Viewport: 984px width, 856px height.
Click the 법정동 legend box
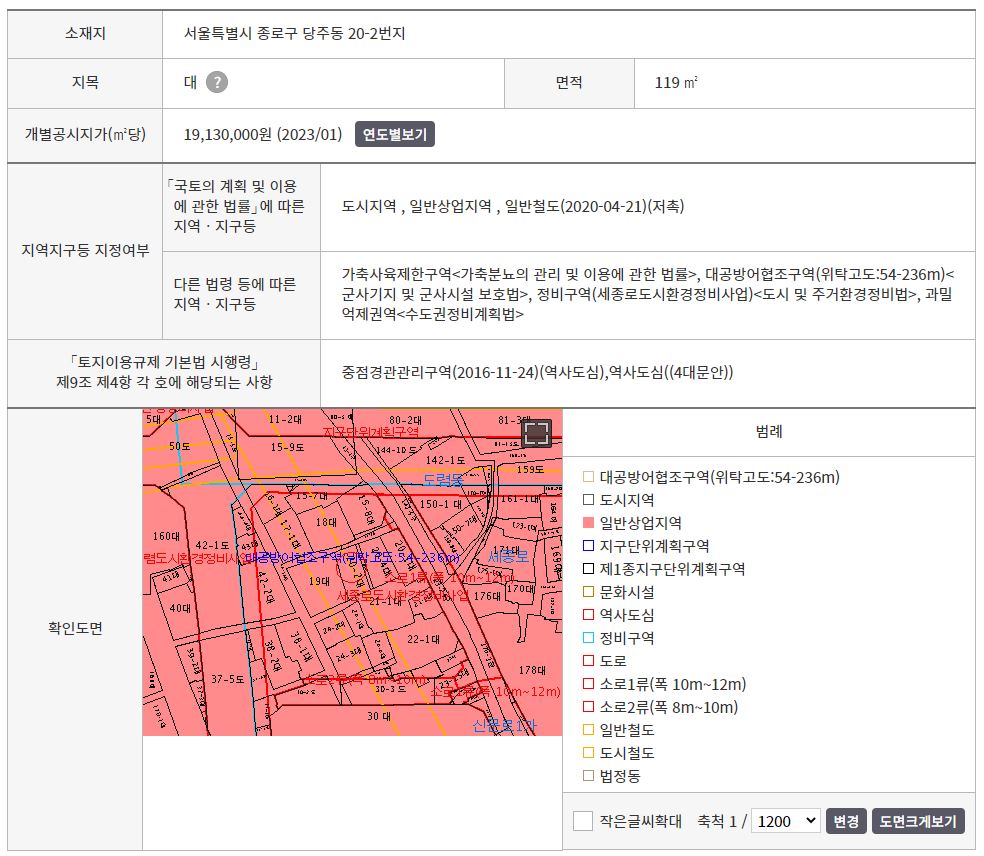click(x=588, y=776)
